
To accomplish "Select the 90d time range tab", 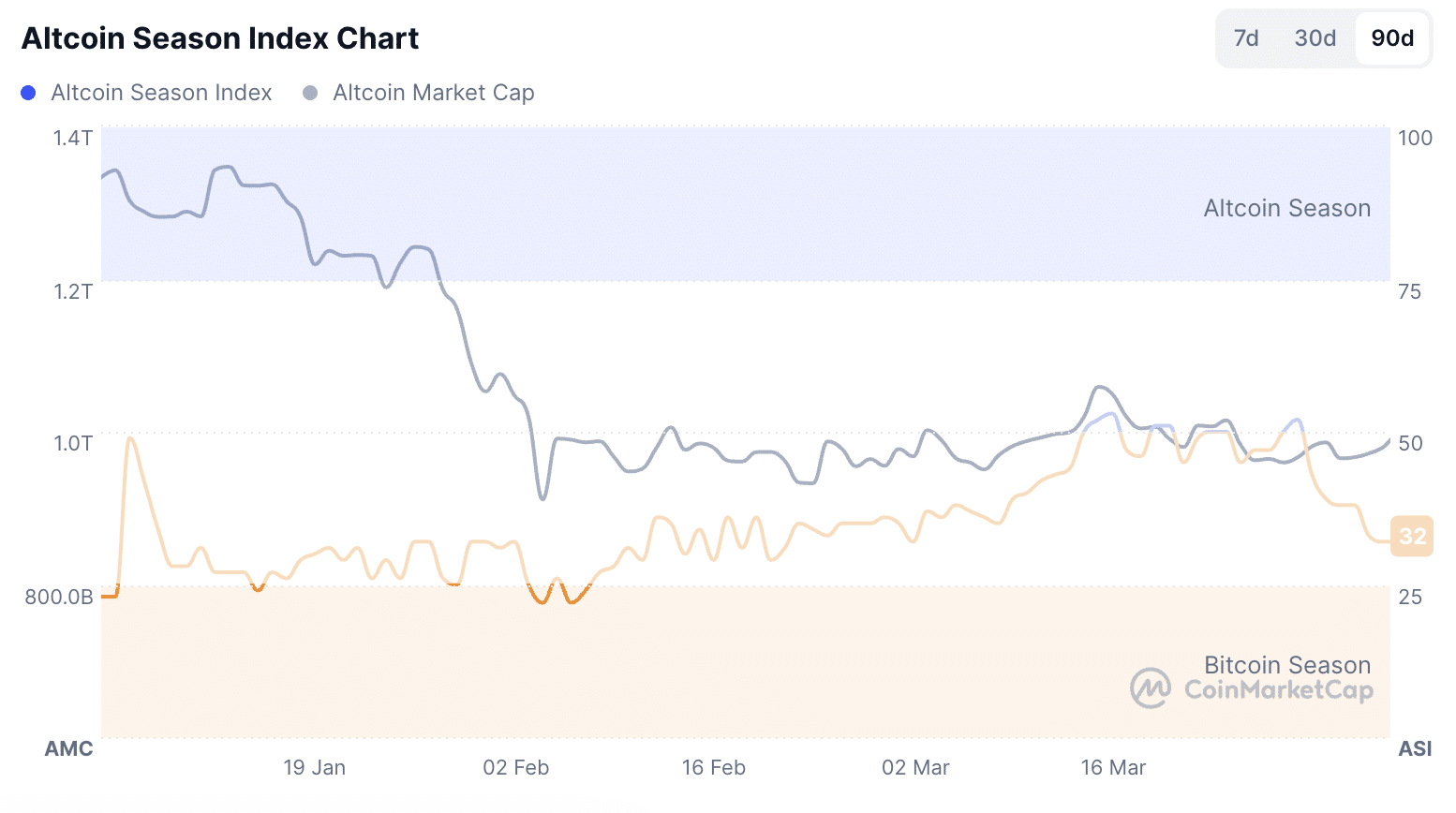I will 1392,38.
